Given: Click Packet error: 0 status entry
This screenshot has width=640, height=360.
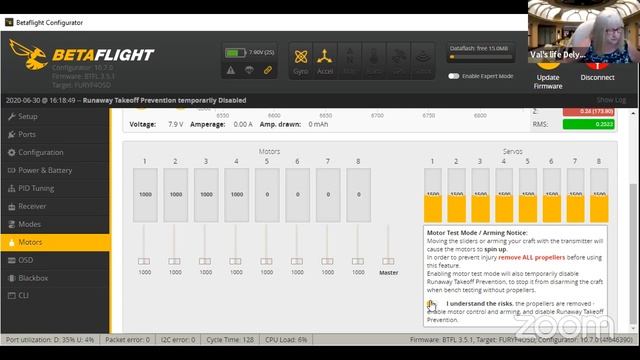Looking at the screenshot, I should [x=127, y=340].
